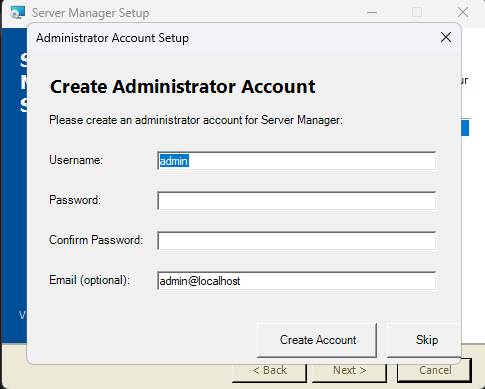Click the 'Username:' label

coord(76,160)
